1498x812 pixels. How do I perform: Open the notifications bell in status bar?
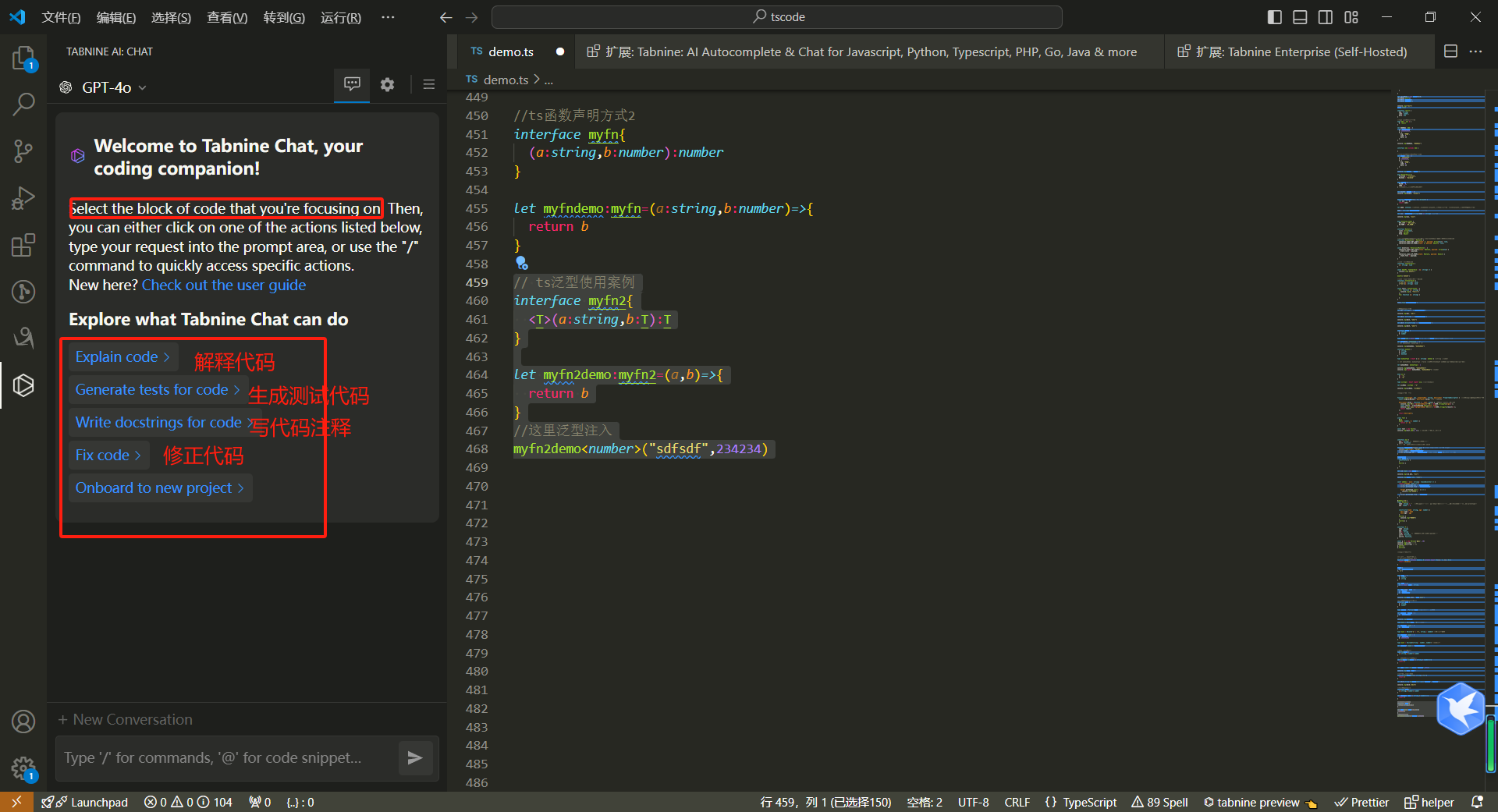coord(1477,802)
